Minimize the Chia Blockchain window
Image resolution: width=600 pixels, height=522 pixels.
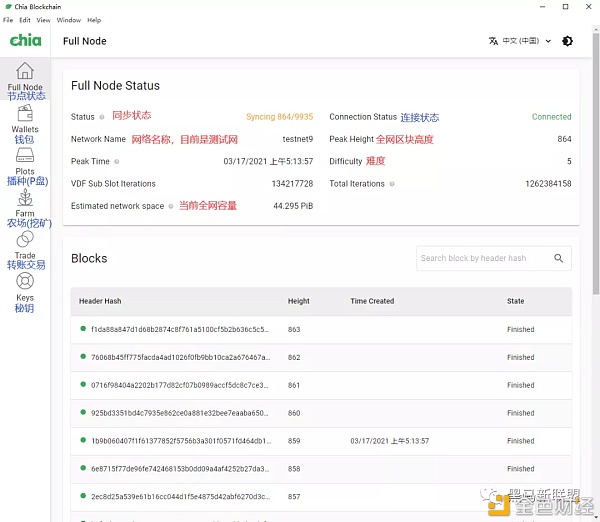542,7
